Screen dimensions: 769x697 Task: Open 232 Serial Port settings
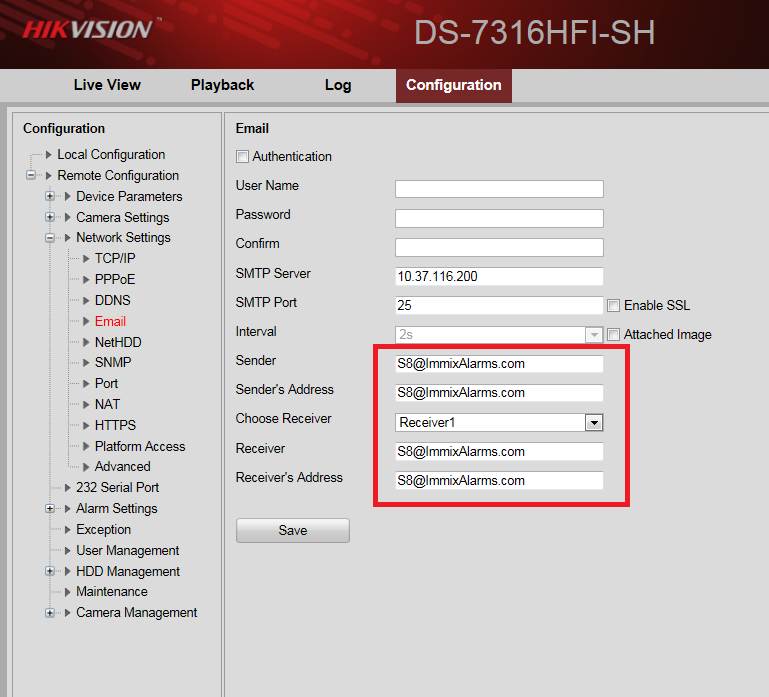118,488
